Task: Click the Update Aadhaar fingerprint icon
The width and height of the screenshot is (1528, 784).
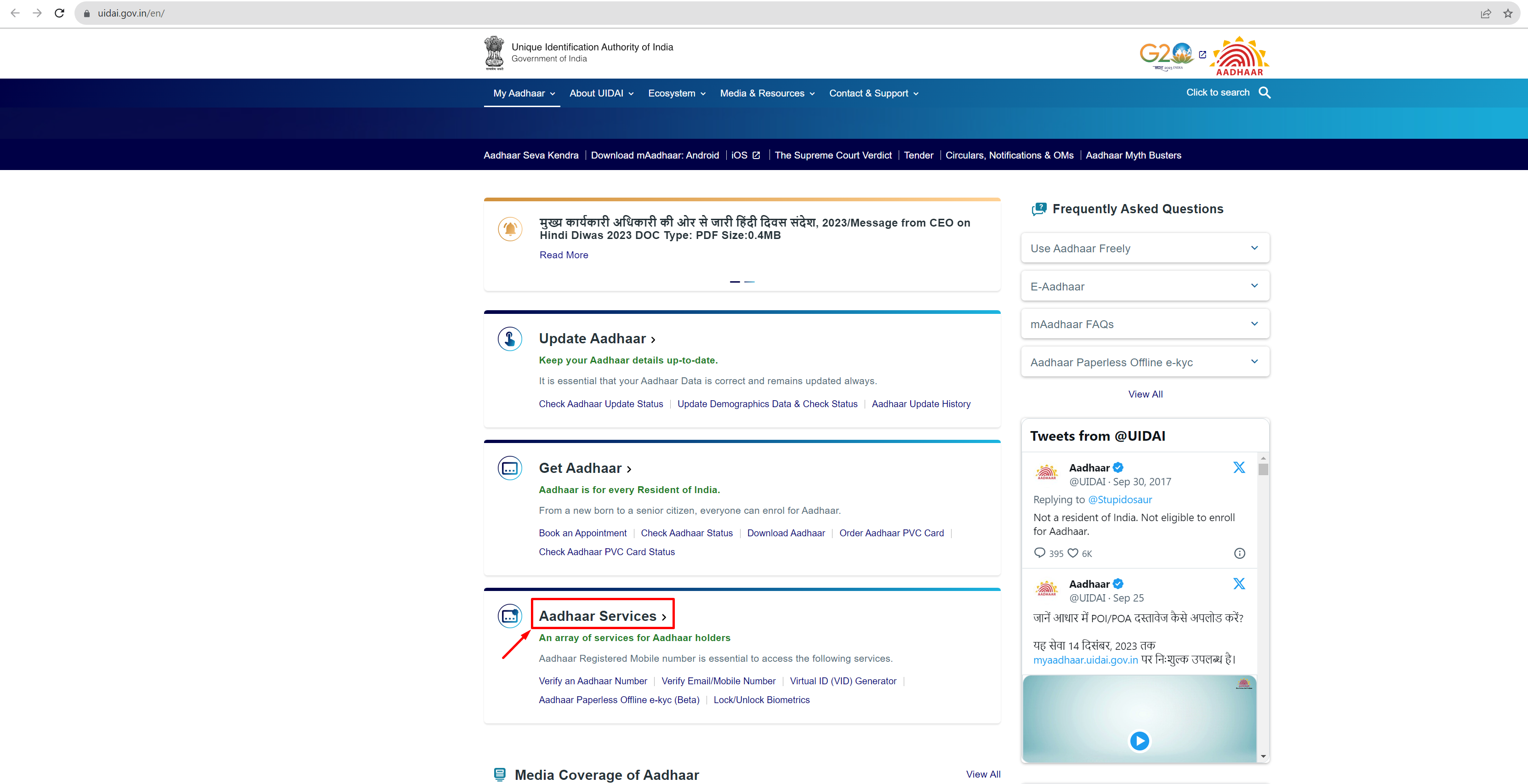Action: 510,339
